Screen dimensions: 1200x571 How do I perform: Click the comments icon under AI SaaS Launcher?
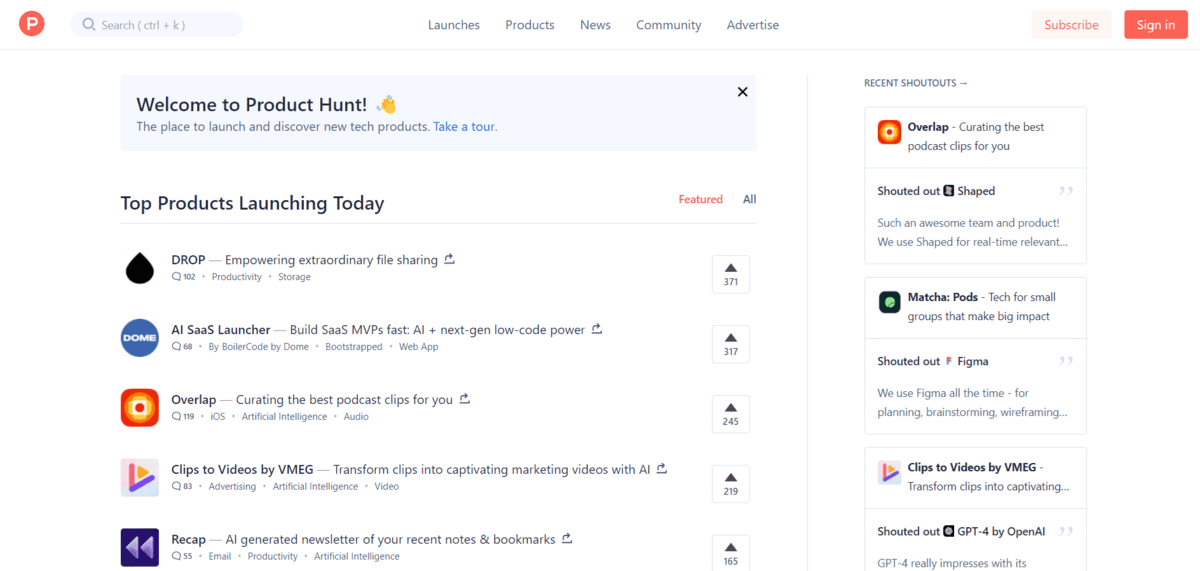coord(176,347)
